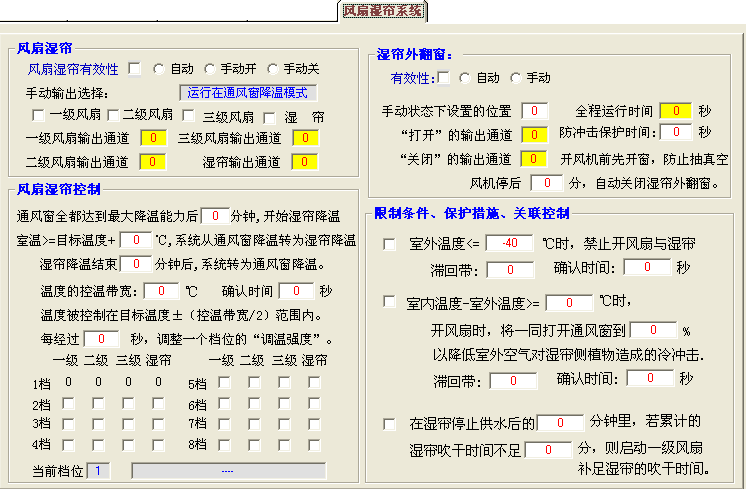Enable the 室外温度<= restriction checkbox
Viewport: 746px width, 489px height.
389,244
